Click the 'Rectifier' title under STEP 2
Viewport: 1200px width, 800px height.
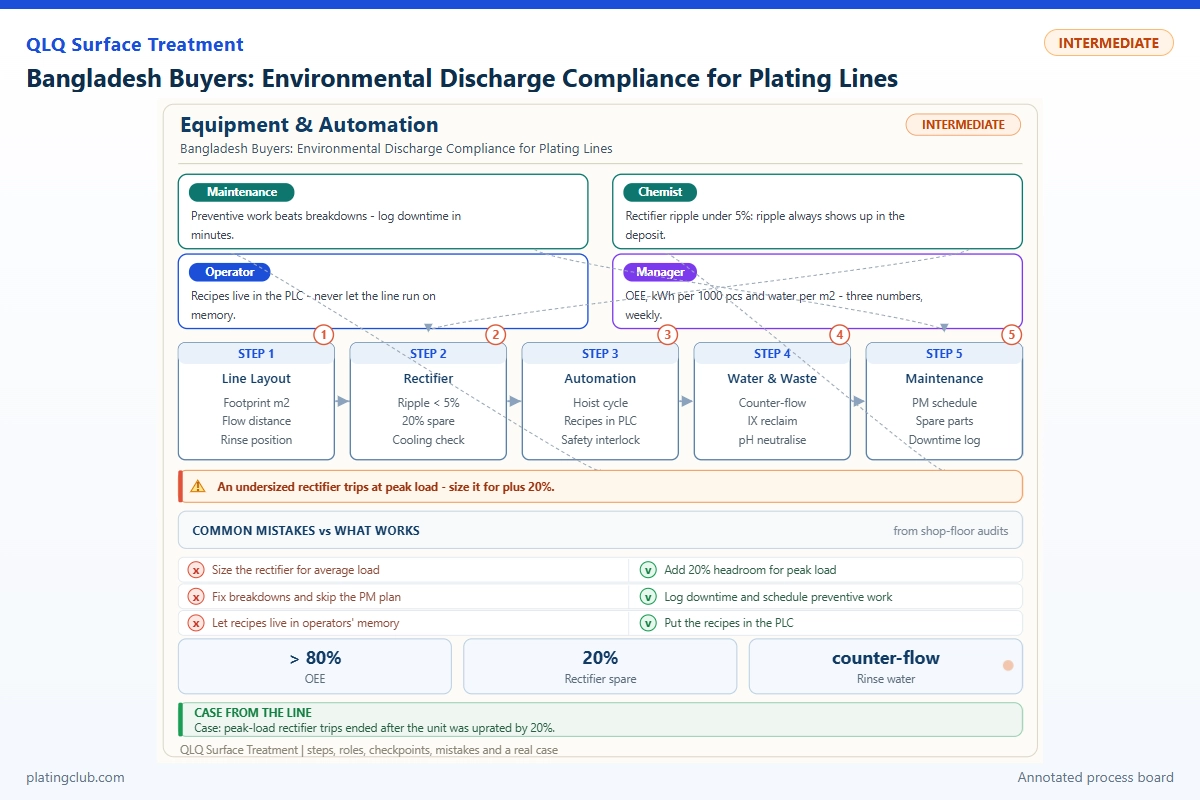point(428,379)
